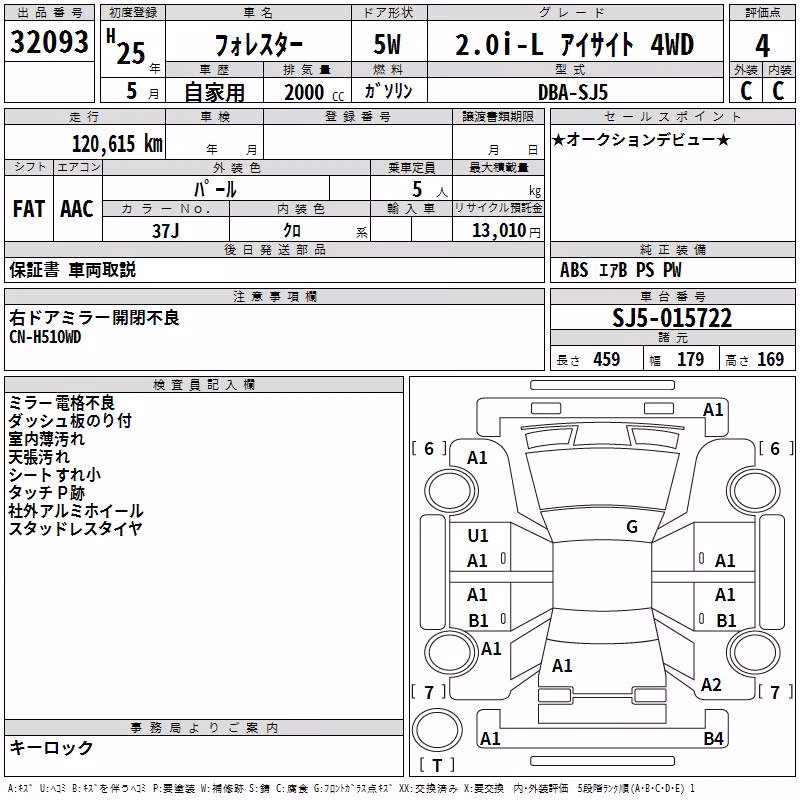Click the length value 459
Screen dimensions: 800x800
point(607,359)
